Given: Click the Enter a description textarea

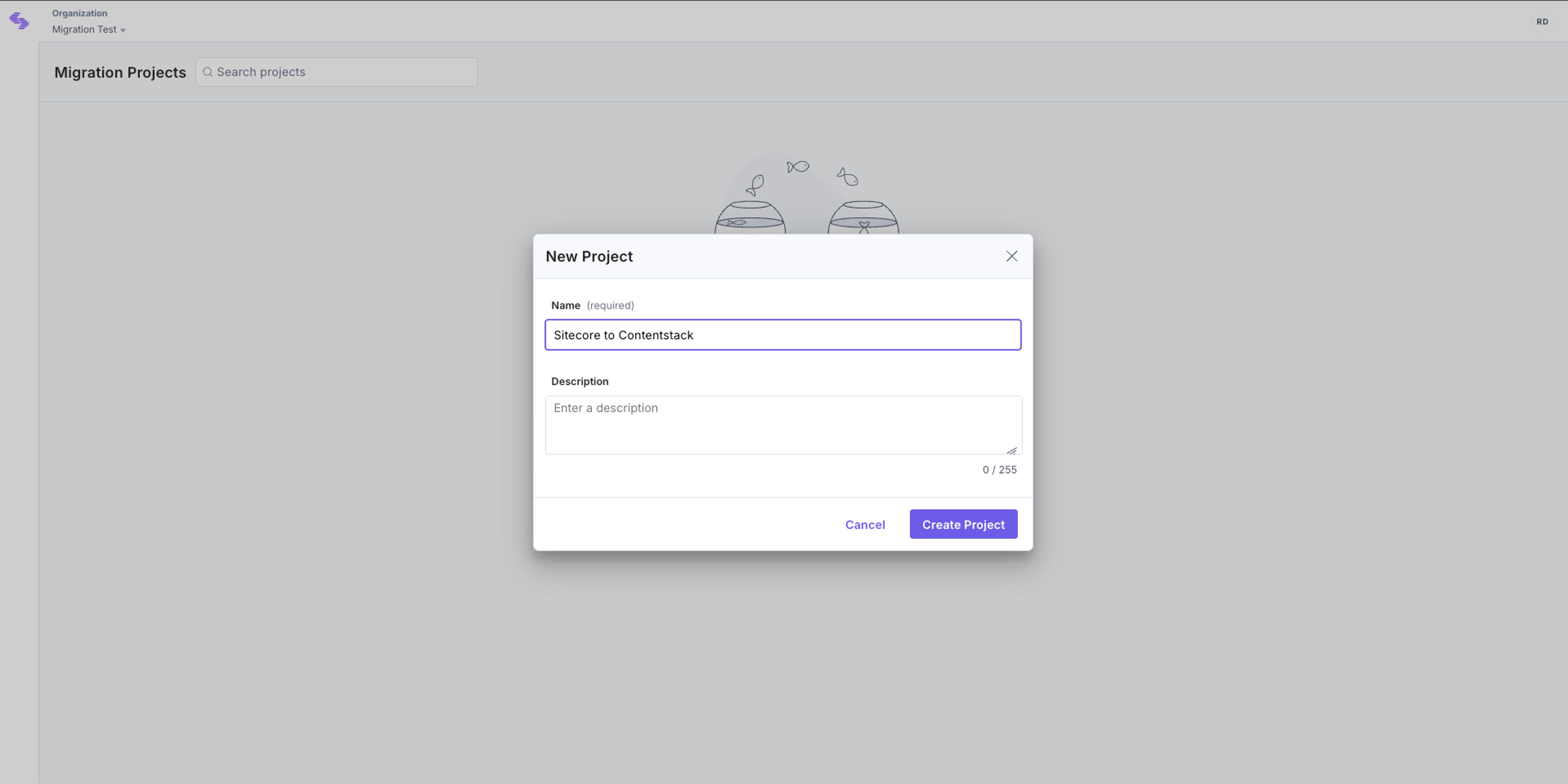Looking at the screenshot, I should [x=784, y=425].
